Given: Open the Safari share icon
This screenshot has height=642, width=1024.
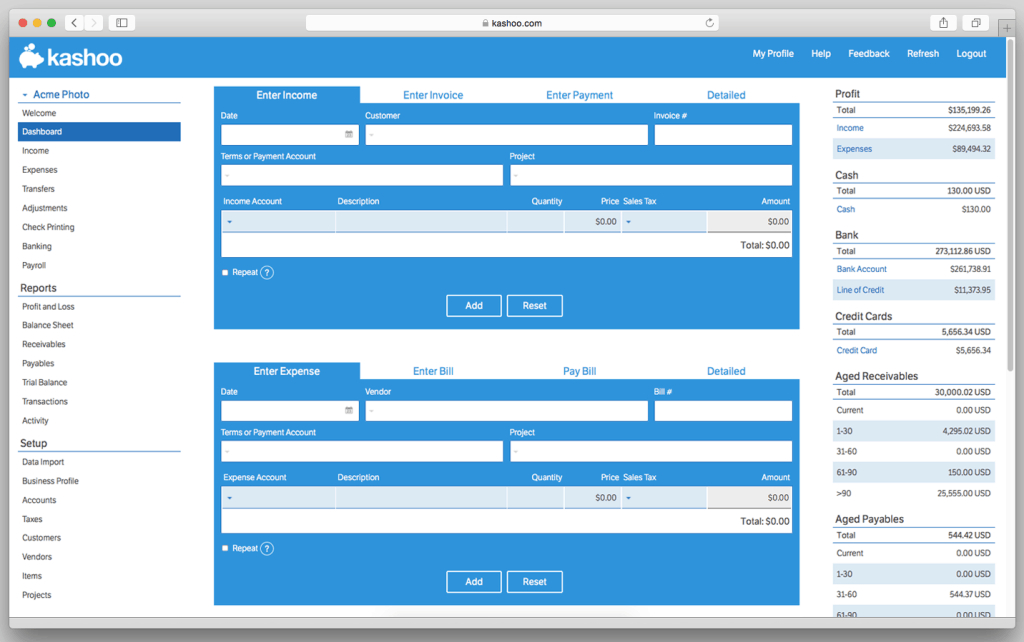Looking at the screenshot, I should 941,21.
